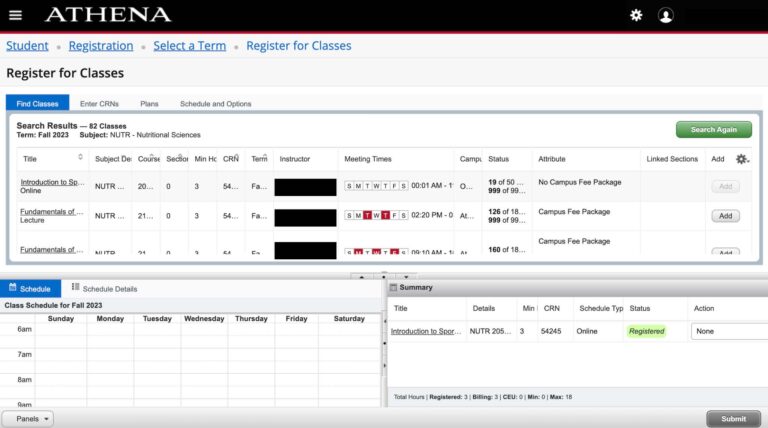Open the results table column settings gear

[x=742, y=159]
